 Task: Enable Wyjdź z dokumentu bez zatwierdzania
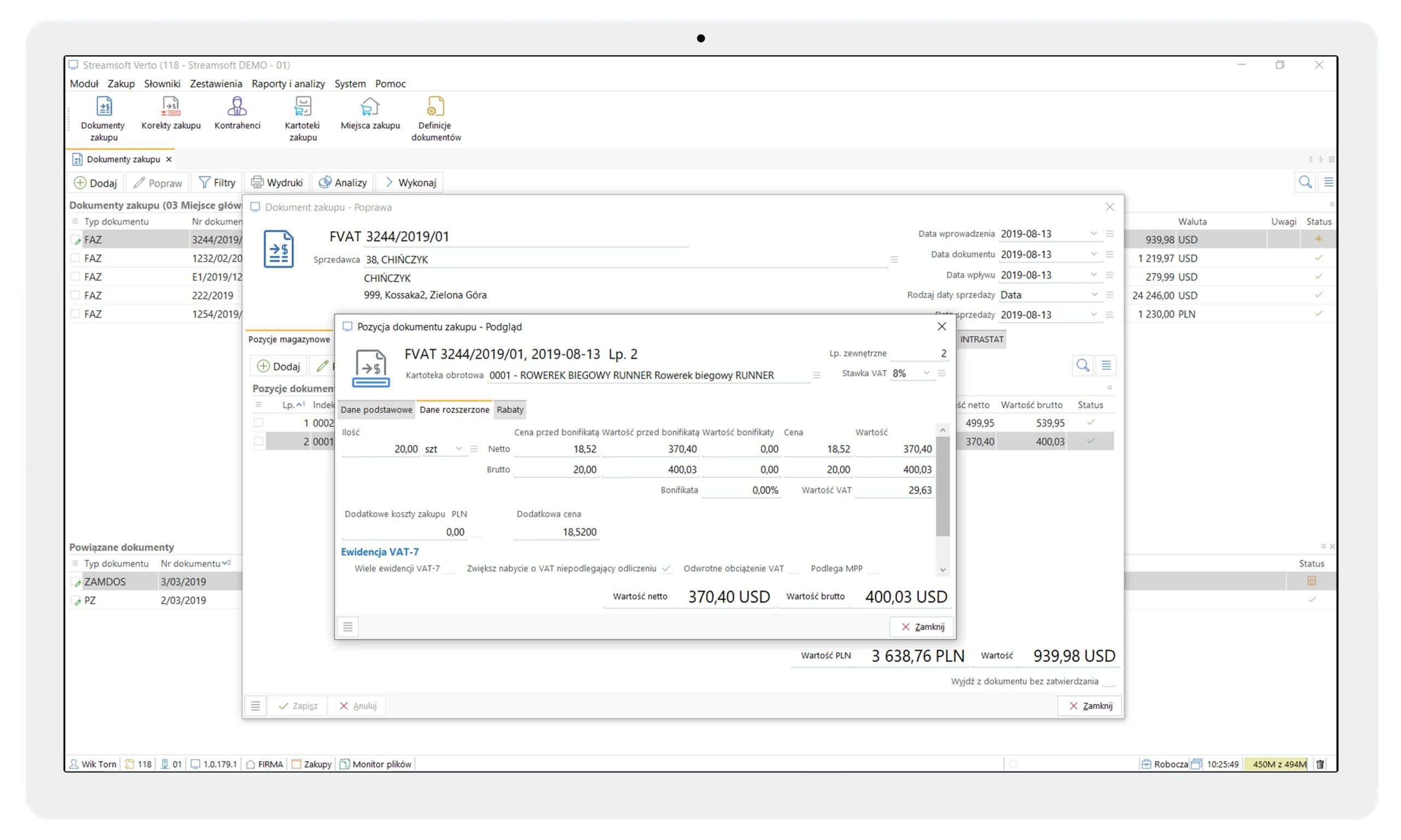[x=1108, y=682]
